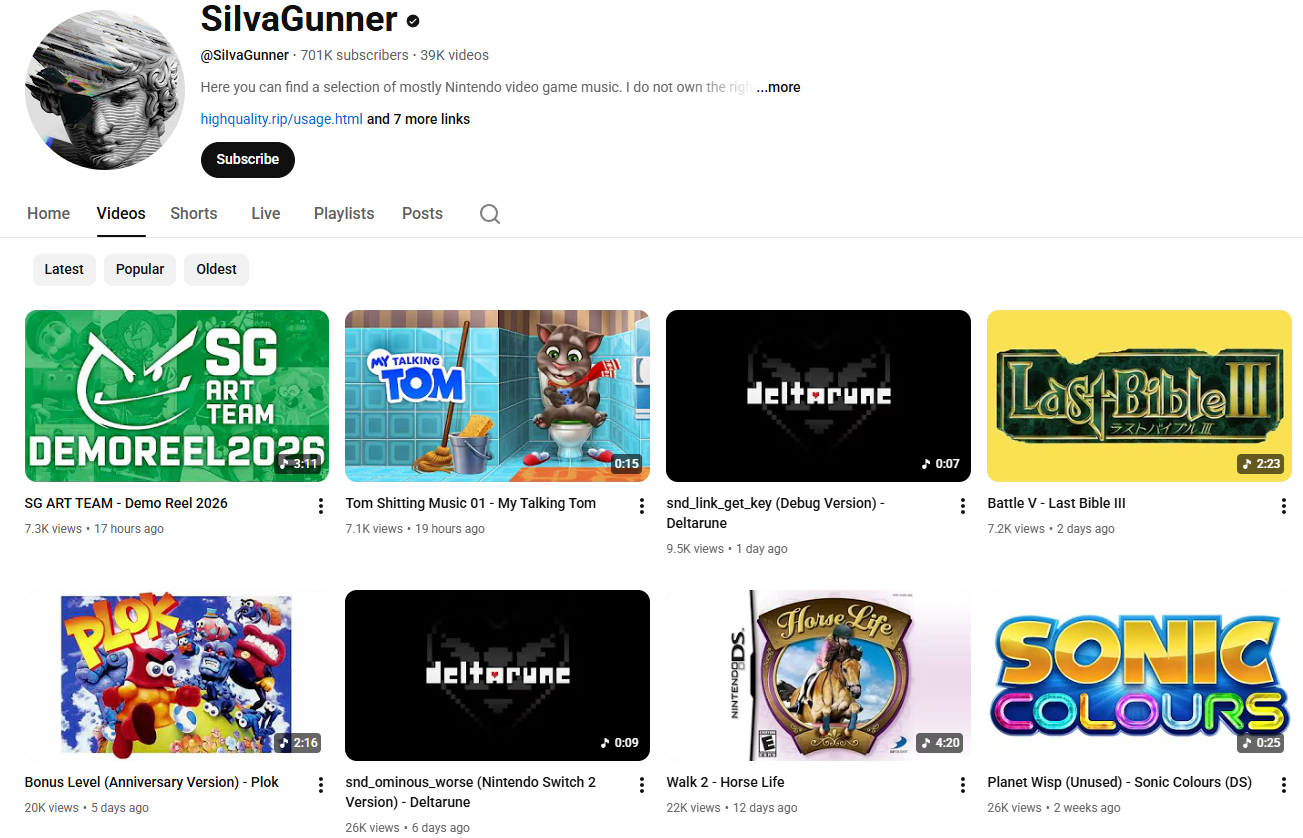Open three-dot menu for Battle V video
The width and height of the screenshot is (1303, 838).
[x=1284, y=506]
